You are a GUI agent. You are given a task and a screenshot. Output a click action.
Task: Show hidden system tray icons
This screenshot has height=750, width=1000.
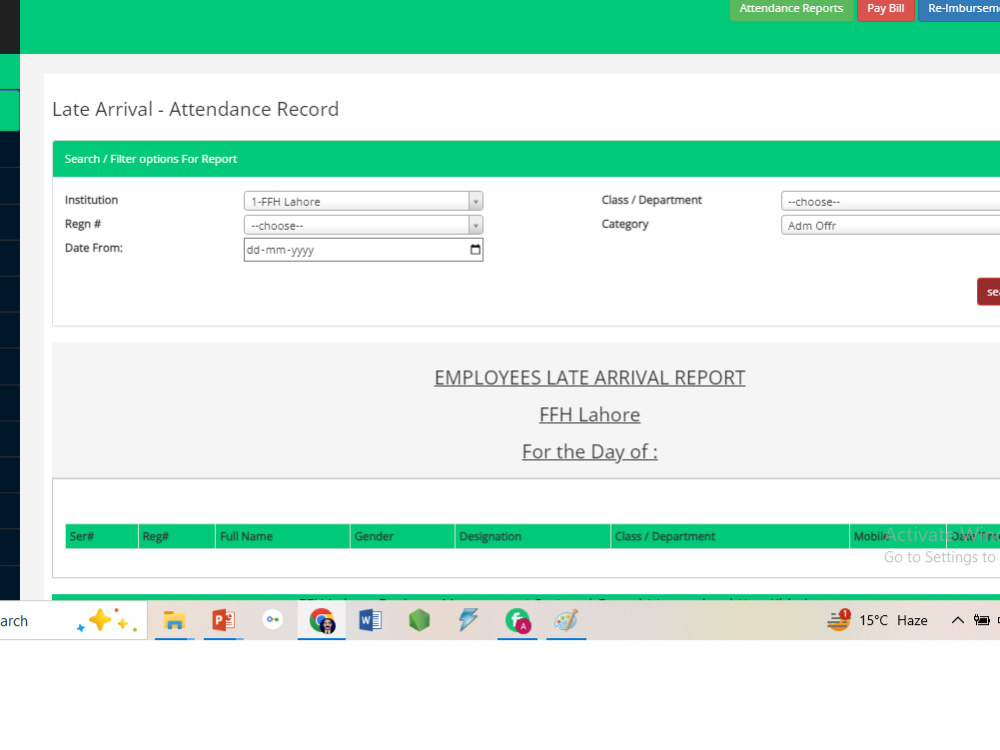(957, 620)
